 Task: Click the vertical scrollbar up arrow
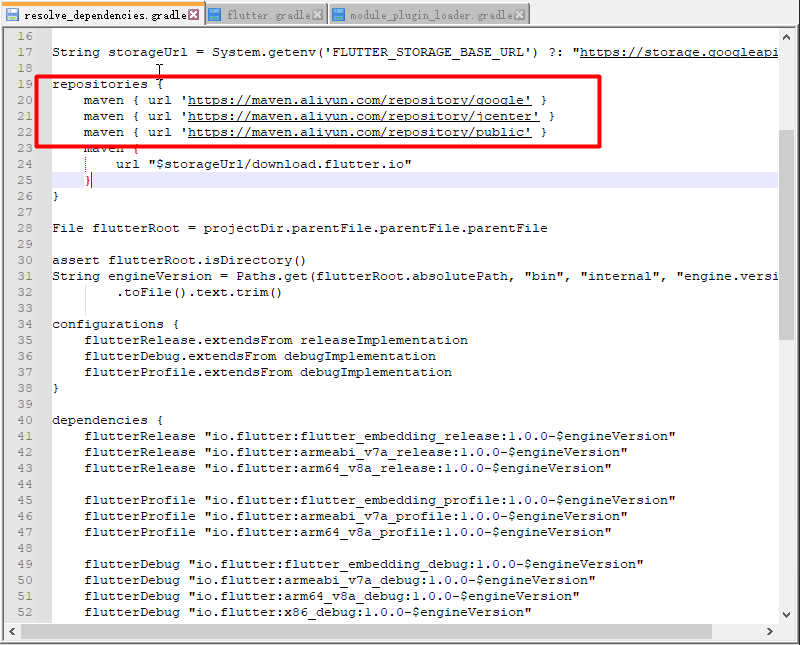787,37
